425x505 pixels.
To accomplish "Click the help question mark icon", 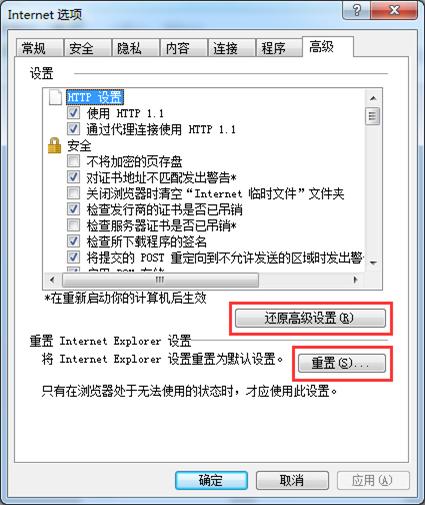I will pos(357,10).
